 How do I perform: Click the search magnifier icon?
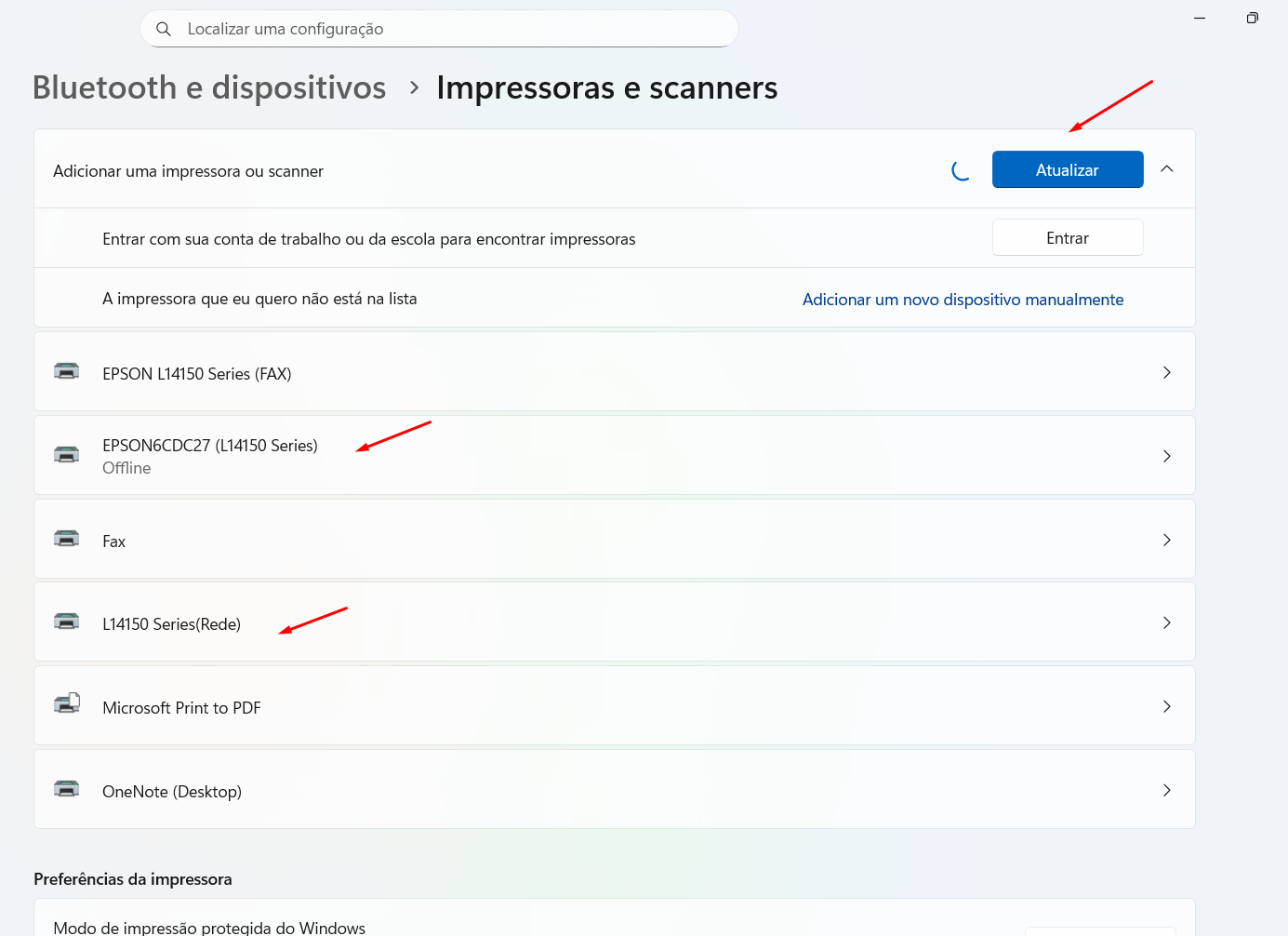tap(164, 29)
